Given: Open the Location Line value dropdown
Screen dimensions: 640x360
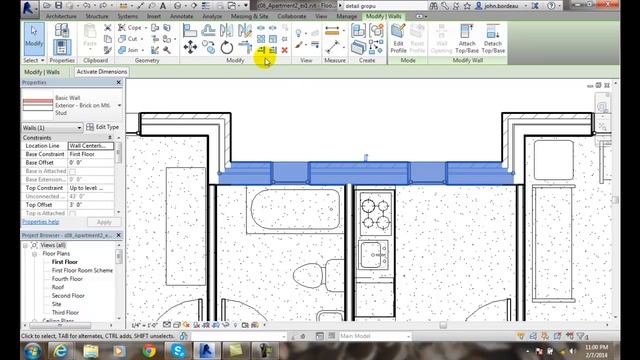Looking at the screenshot, I should [x=91, y=146].
